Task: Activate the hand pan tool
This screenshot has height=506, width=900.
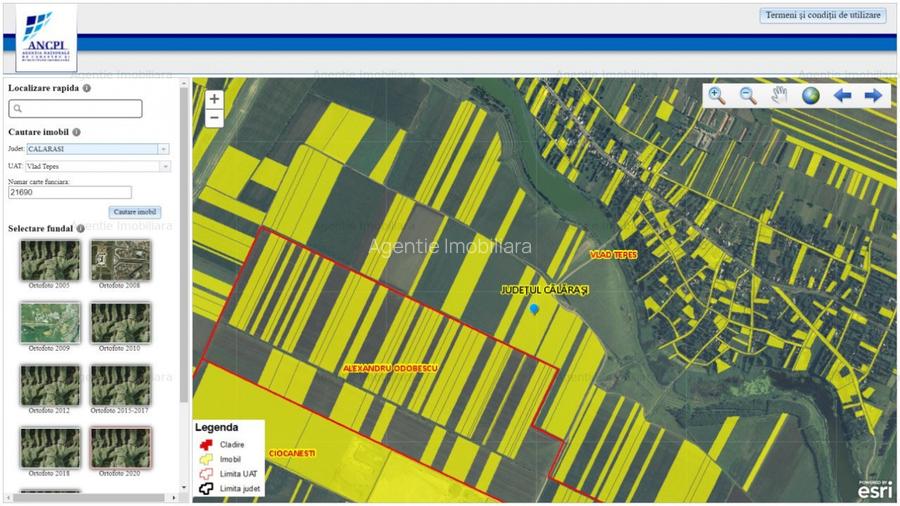Action: tap(779, 95)
